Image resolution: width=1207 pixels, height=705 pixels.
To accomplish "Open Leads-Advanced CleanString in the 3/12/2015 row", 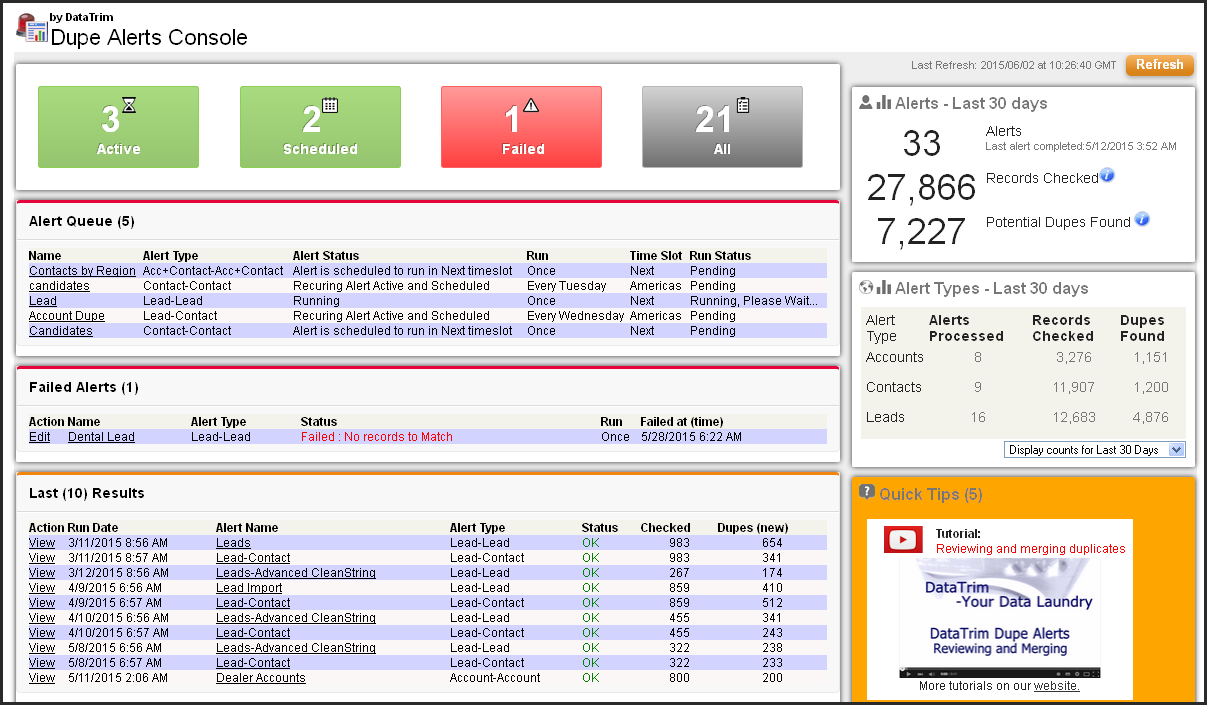I will [296, 573].
